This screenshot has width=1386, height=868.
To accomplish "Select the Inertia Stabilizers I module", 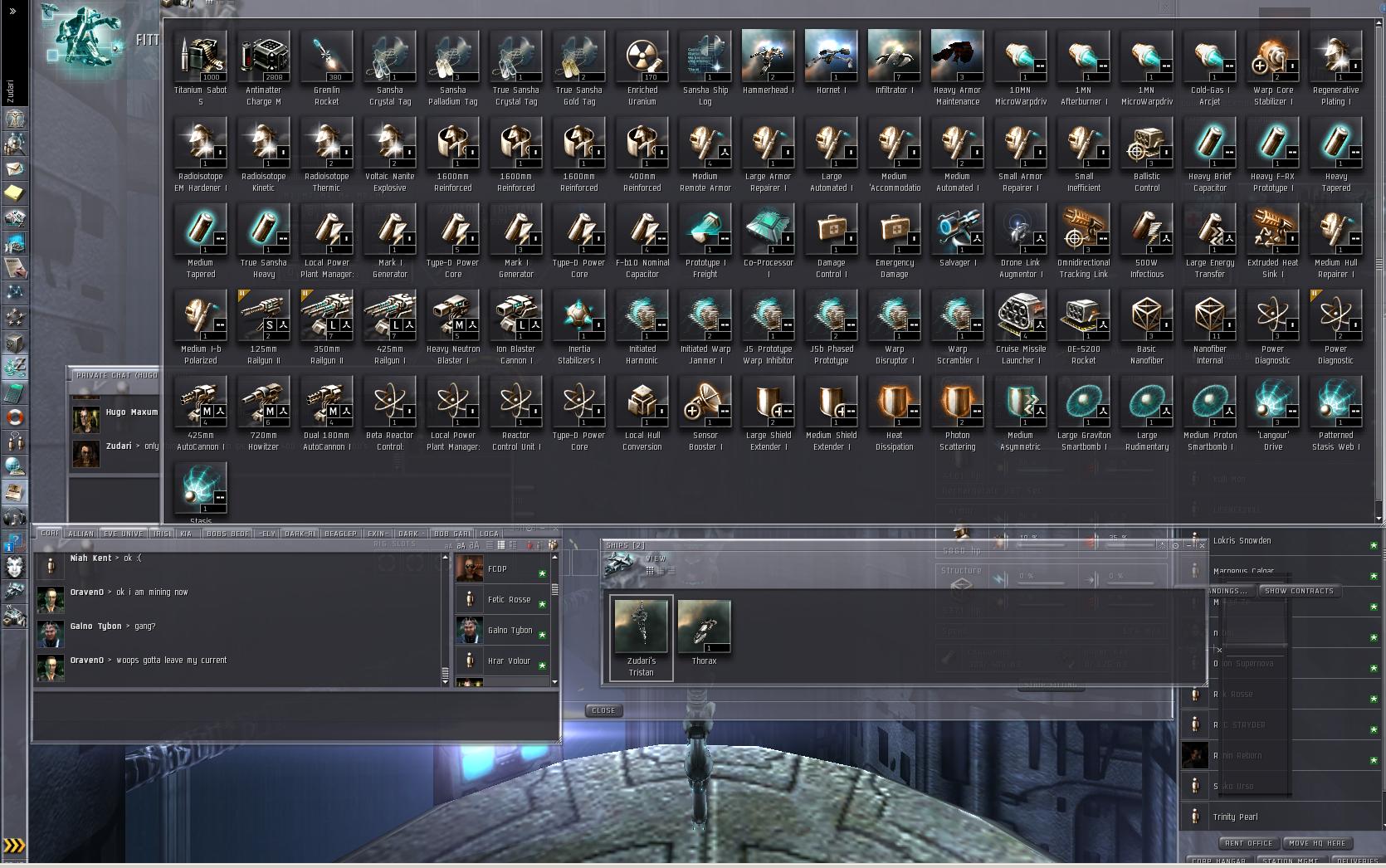I will 578,328.
